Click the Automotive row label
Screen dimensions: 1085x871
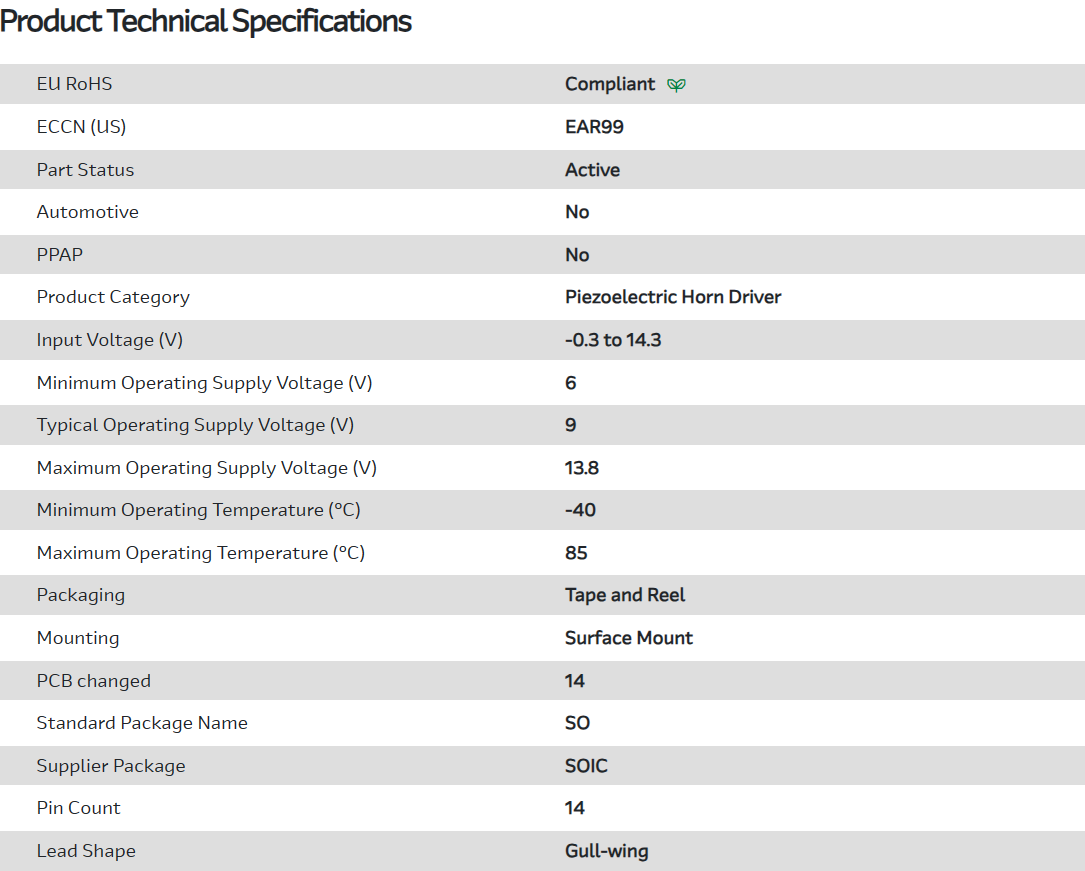point(87,212)
